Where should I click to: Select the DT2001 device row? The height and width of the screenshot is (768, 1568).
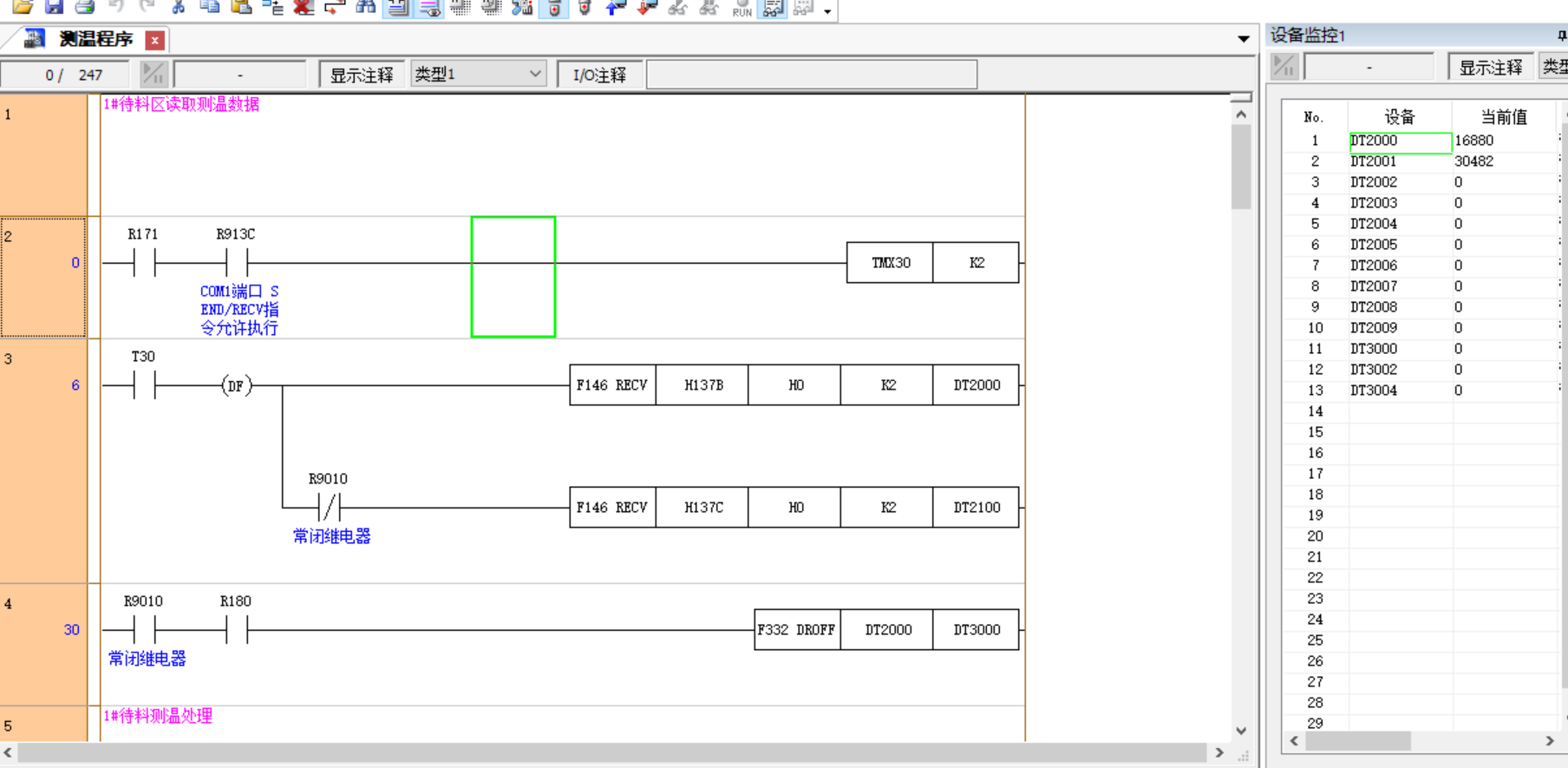point(1374,161)
